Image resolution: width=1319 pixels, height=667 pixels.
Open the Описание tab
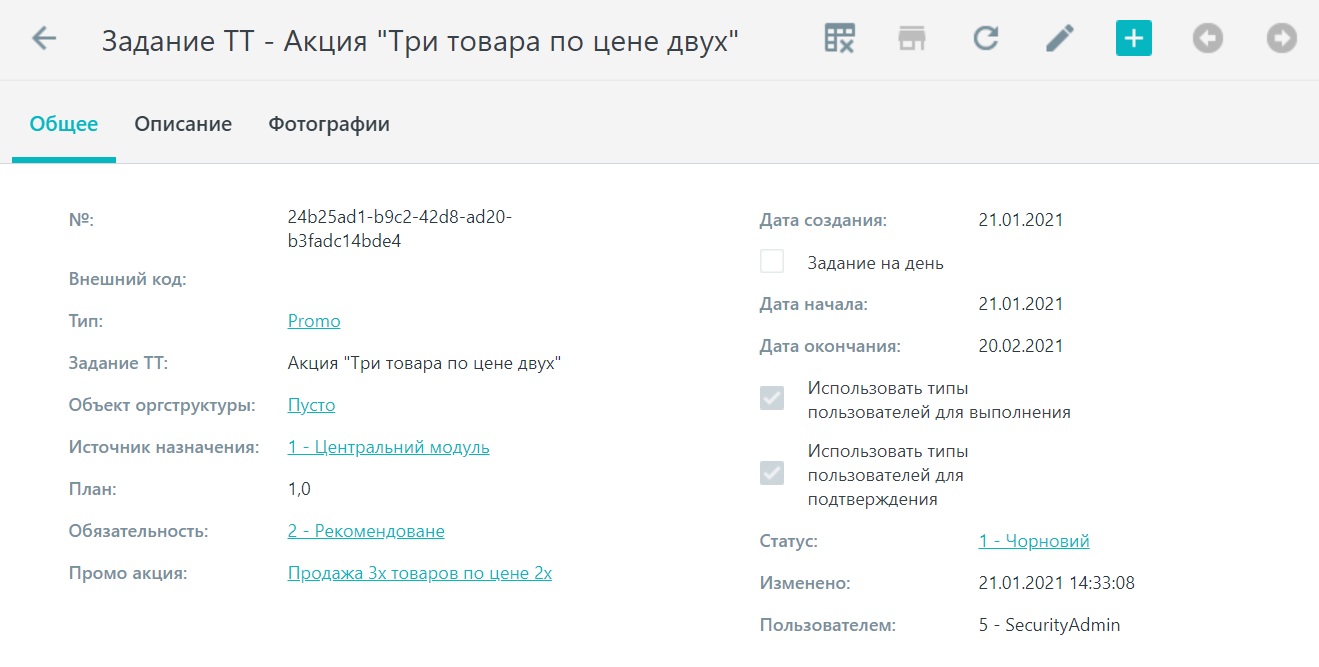coord(183,124)
